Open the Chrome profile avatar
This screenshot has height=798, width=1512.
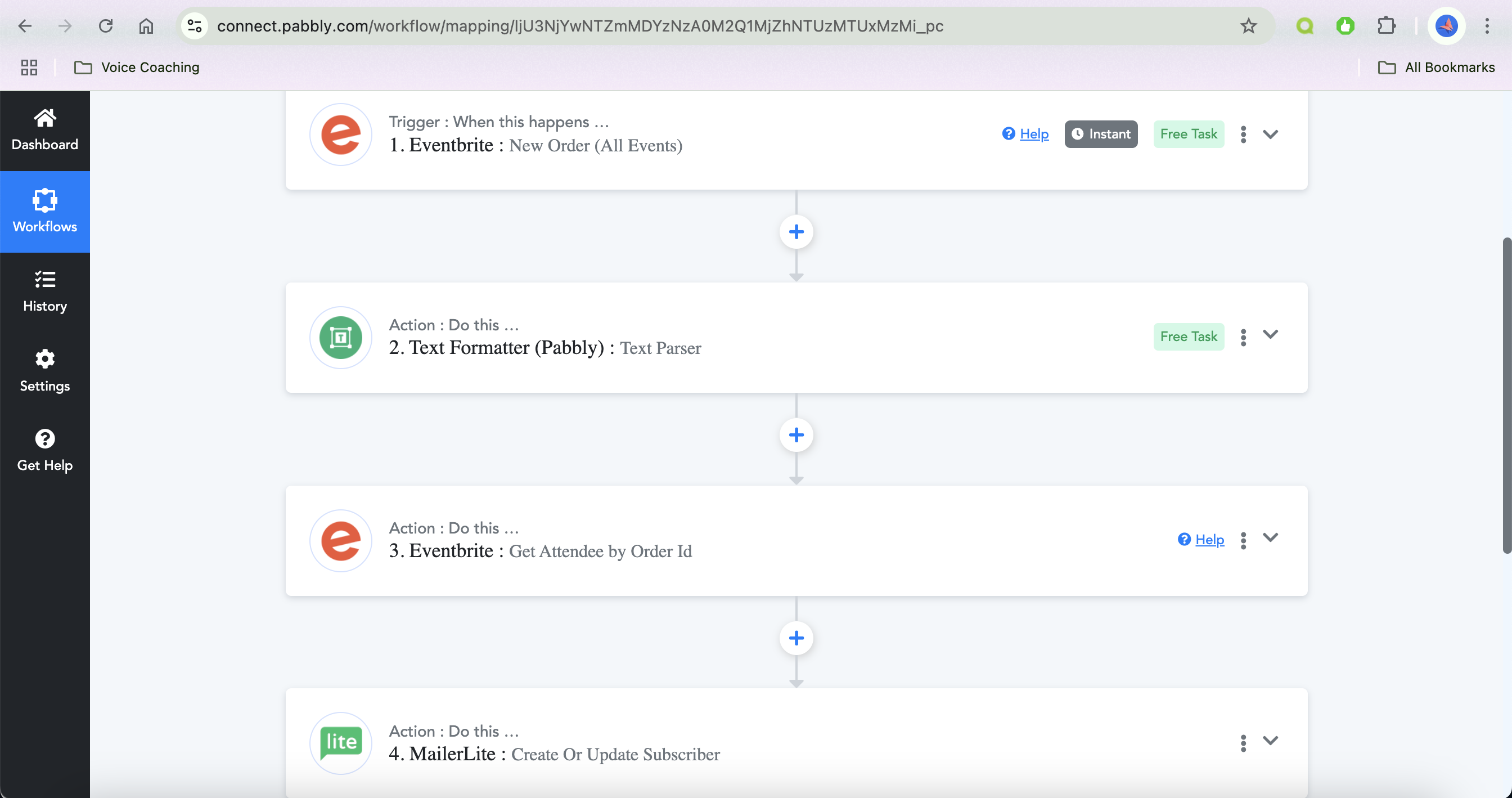pos(1446,26)
